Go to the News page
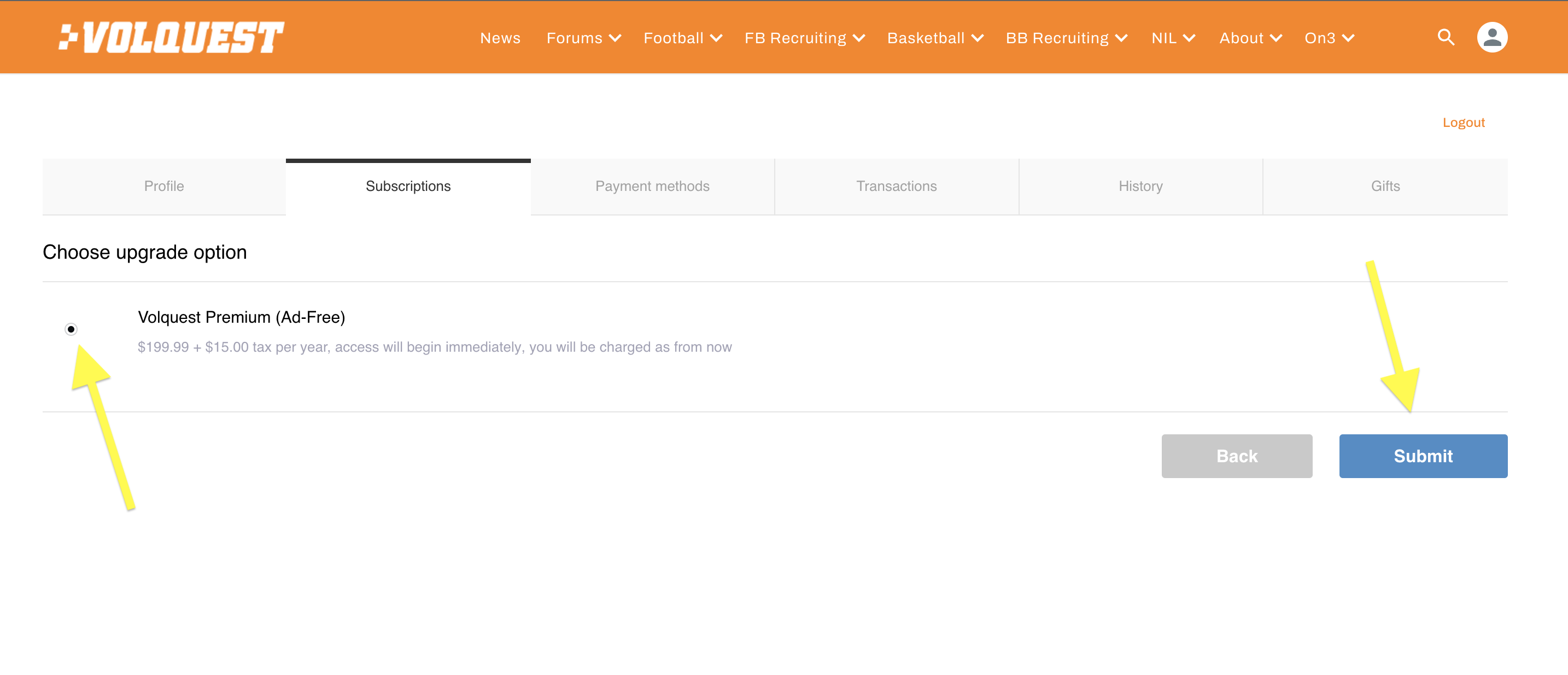The height and width of the screenshot is (675, 1568). (x=500, y=38)
